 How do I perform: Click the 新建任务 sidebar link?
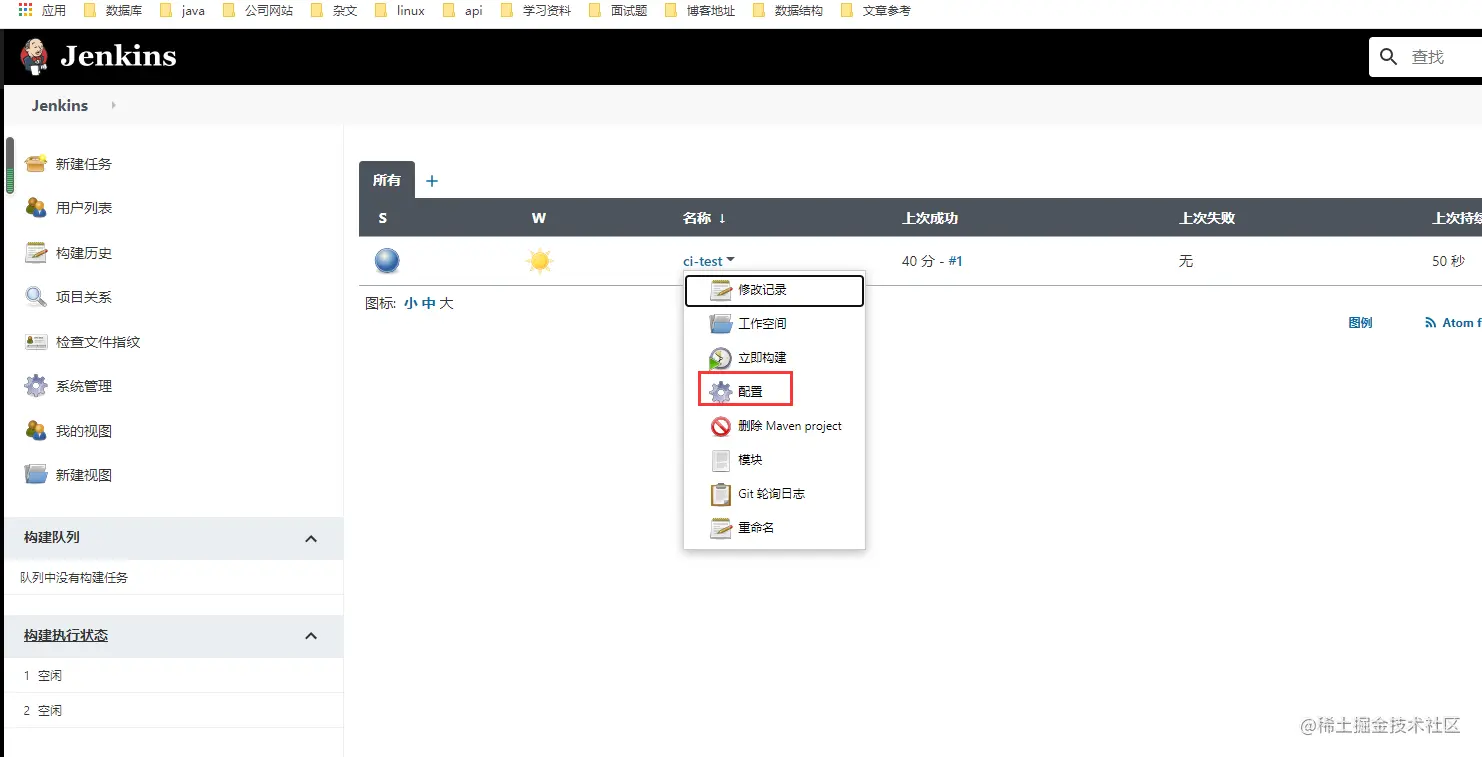pyautogui.click(x=84, y=164)
